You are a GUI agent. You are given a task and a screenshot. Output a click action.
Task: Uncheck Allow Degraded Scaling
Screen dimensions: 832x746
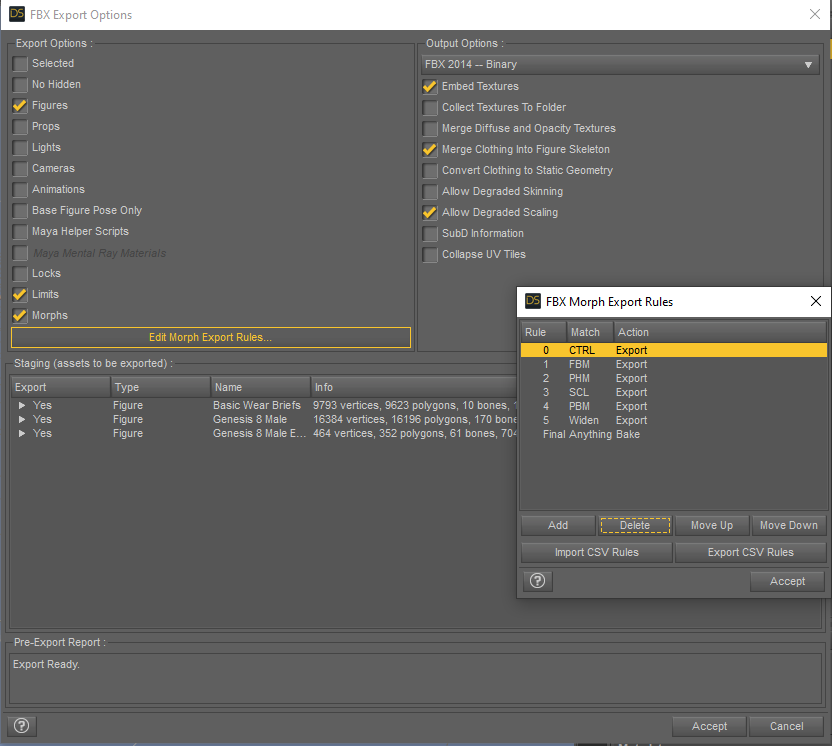click(x=430, y=213)
